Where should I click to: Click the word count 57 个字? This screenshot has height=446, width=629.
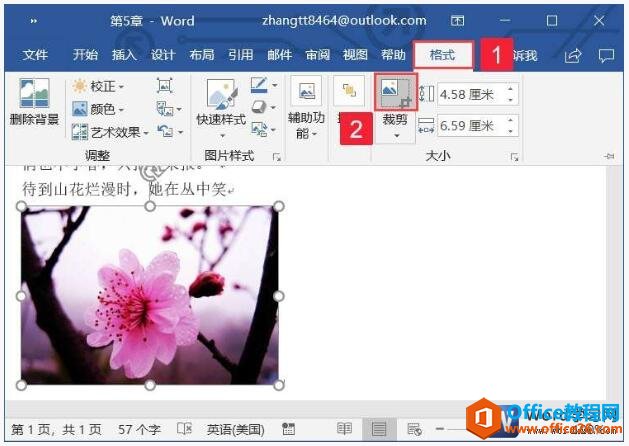pos(139,429)
